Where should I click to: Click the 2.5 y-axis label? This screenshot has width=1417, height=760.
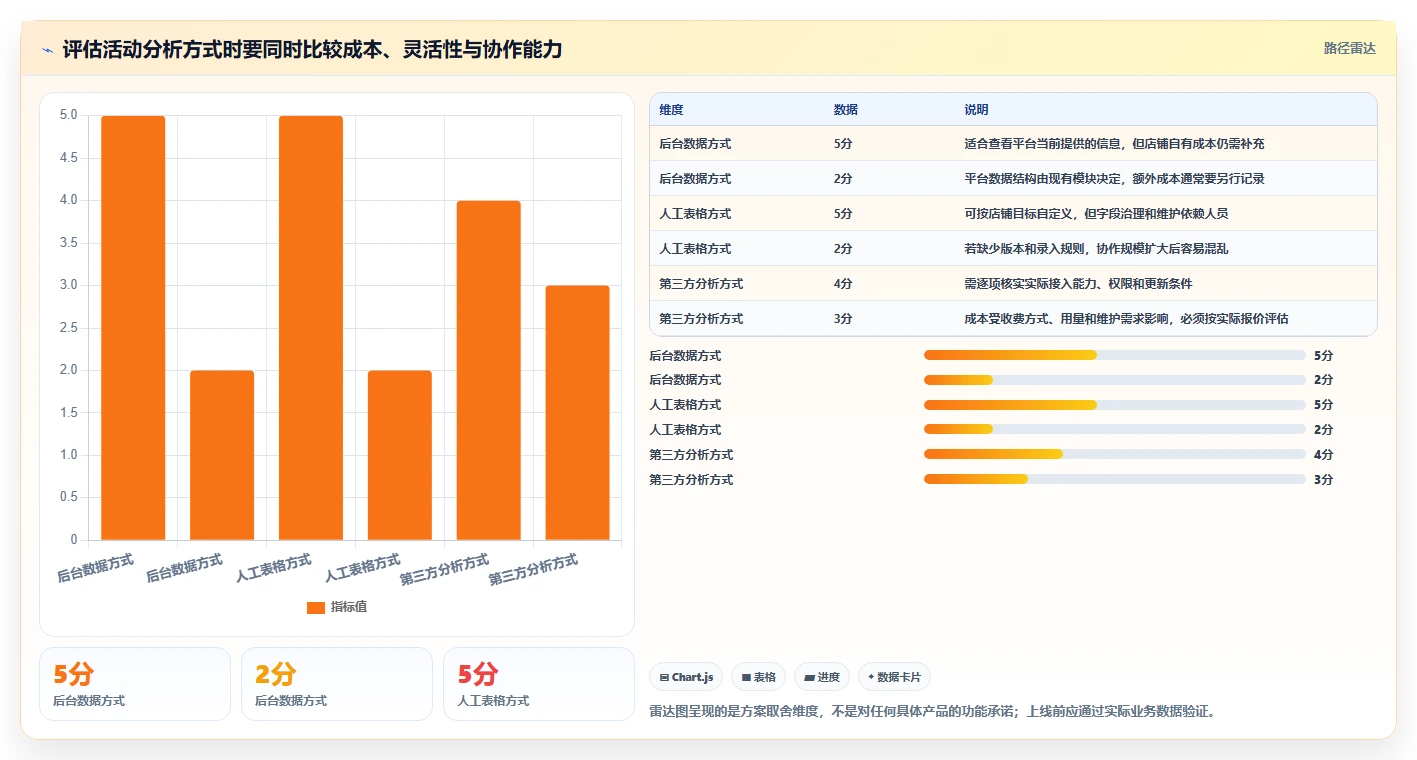69,328
